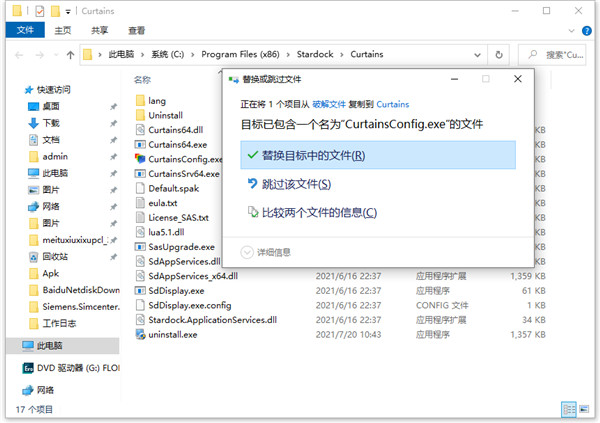This screenshot has height=423, width=600.
Task: Select the lang folder icon
Action: tap(140, 101)
